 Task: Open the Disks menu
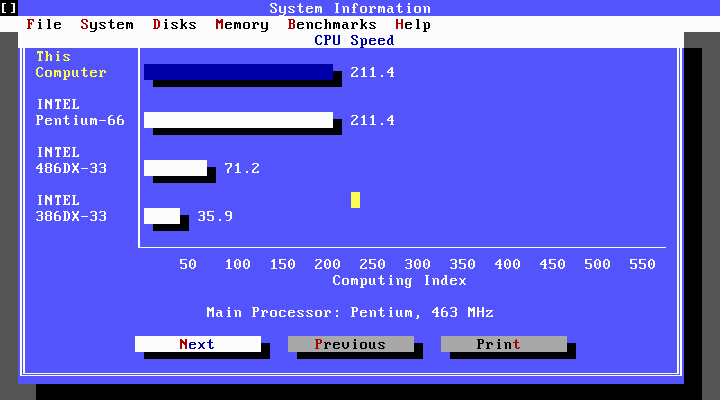[x=174, y=24]
